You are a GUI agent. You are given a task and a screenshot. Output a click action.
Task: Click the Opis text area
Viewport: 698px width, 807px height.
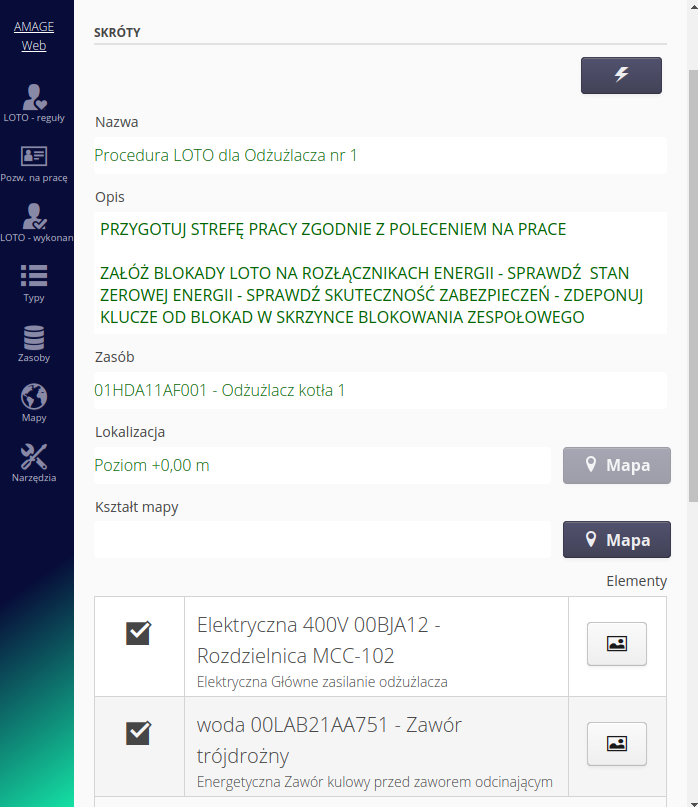(380, 273)
